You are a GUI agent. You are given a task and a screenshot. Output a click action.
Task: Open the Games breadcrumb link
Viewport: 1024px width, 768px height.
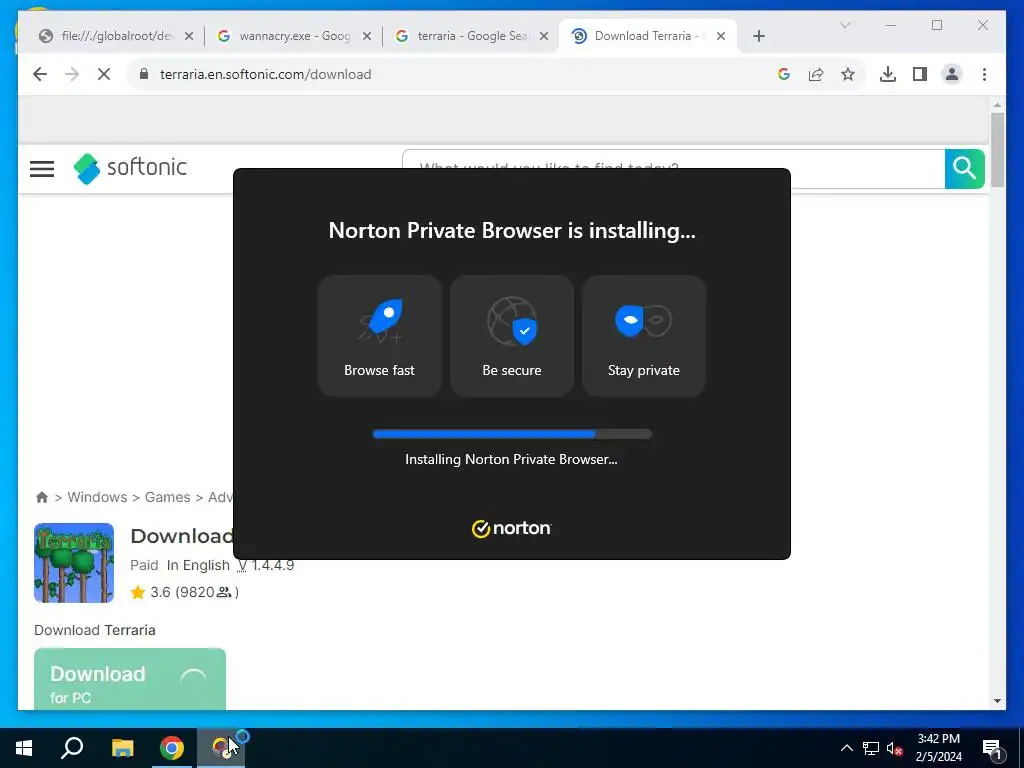(x=168, y=497)
